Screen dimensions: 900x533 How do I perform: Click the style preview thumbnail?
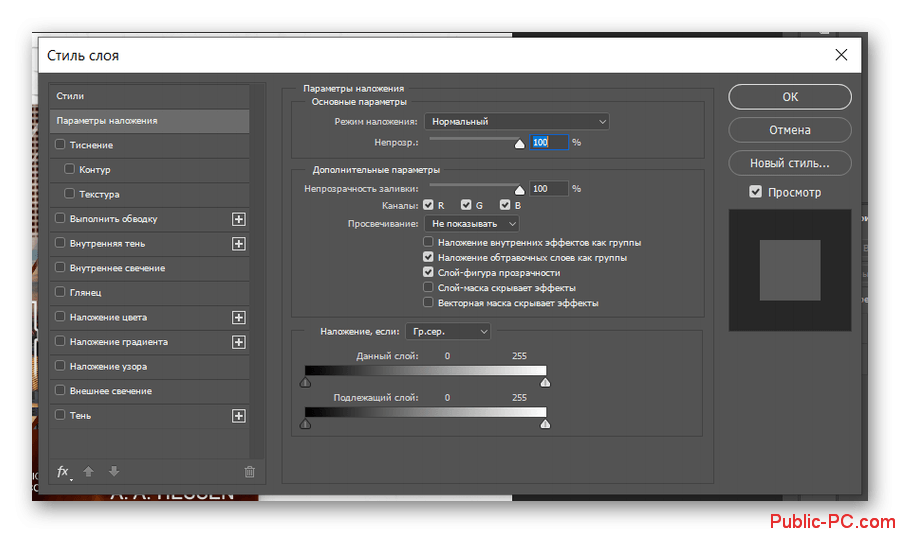point(790,270)
